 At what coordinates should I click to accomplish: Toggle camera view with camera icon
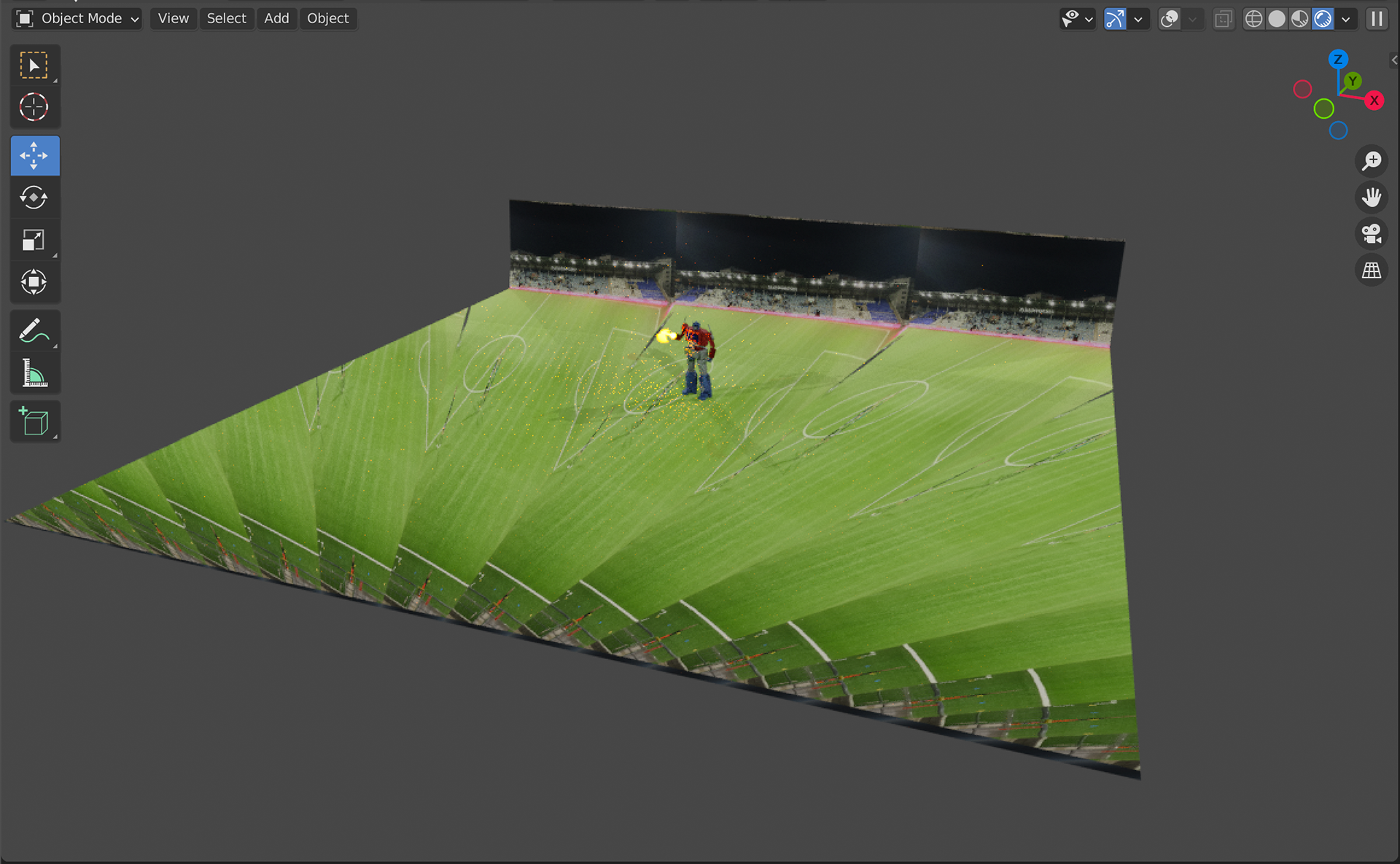click(1372, 234)
